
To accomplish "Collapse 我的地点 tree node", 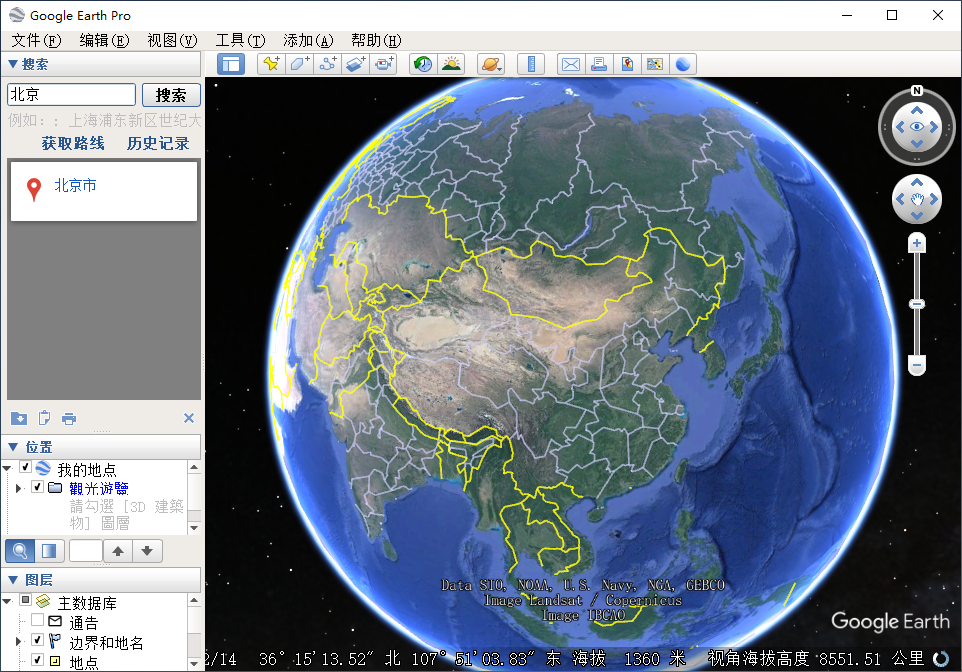I will coord(7,468).
